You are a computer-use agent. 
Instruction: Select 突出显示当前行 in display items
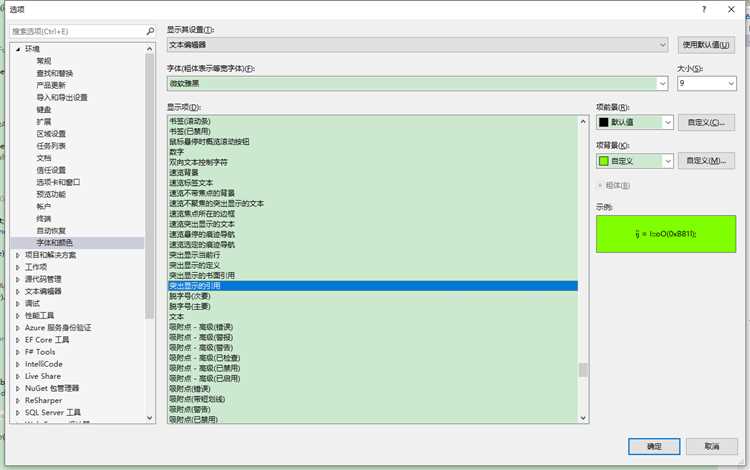pyautogui.click(x=195, y=255)
